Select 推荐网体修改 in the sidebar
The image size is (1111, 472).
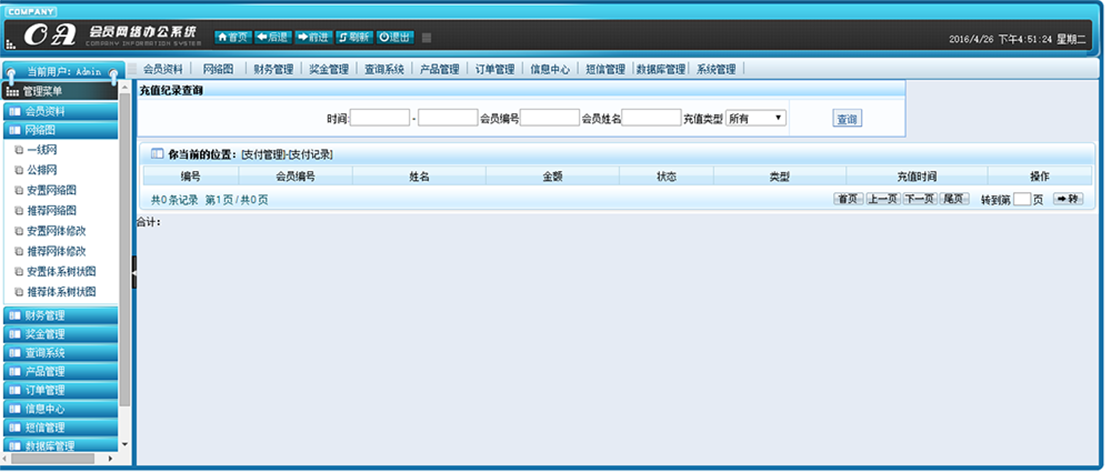[x=56, y=251]
